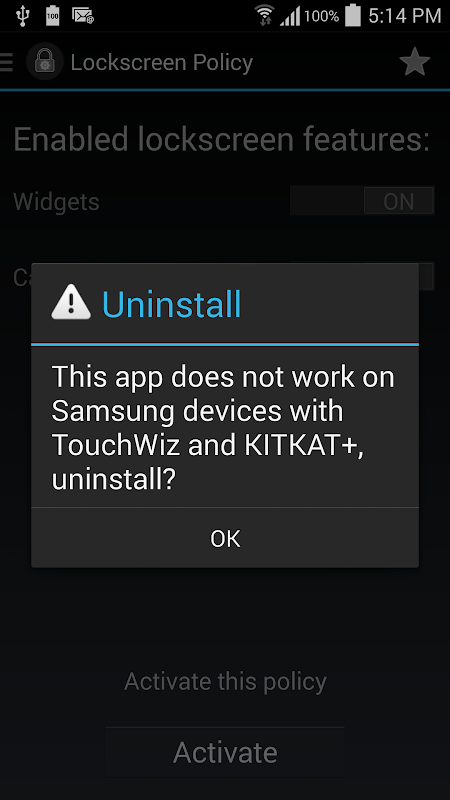Toggle the Widgets ON switch

click(x=362, y=201)
